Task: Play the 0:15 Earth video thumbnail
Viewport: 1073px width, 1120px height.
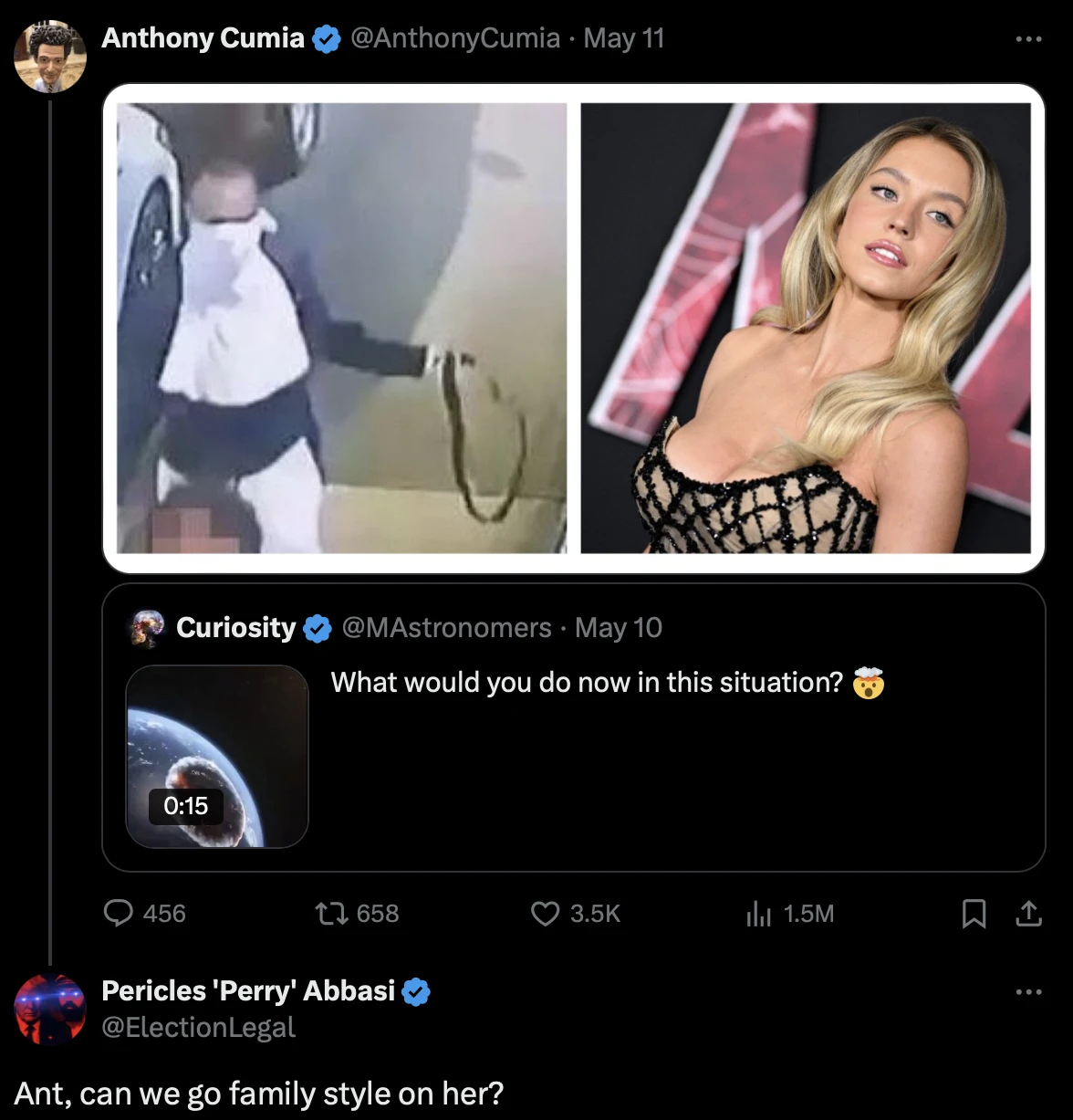Action: point(217,757)
